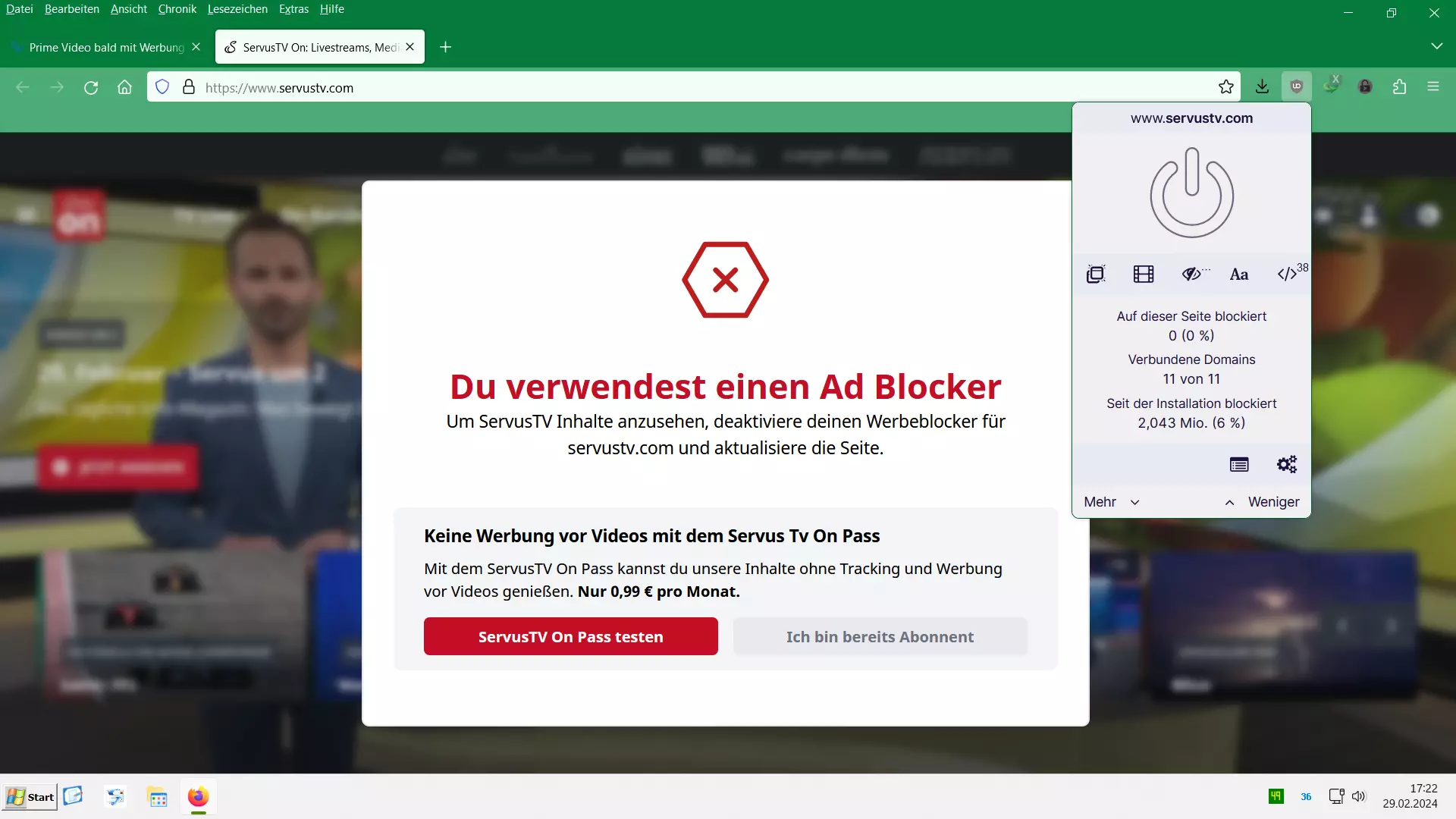
Task: Click first taskbar icon next to Start
Action: 73,796
